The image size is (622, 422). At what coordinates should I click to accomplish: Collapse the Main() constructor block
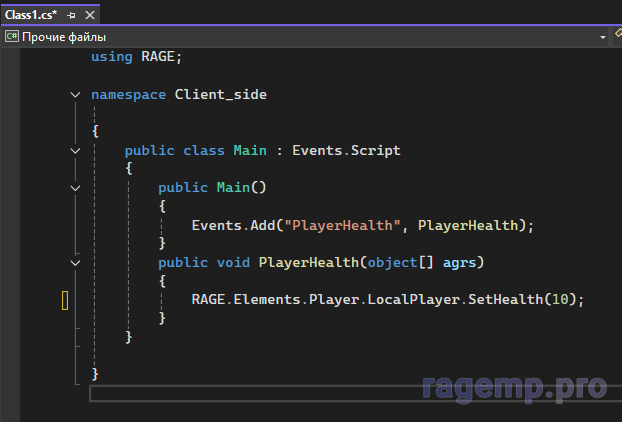click(76, 187)
